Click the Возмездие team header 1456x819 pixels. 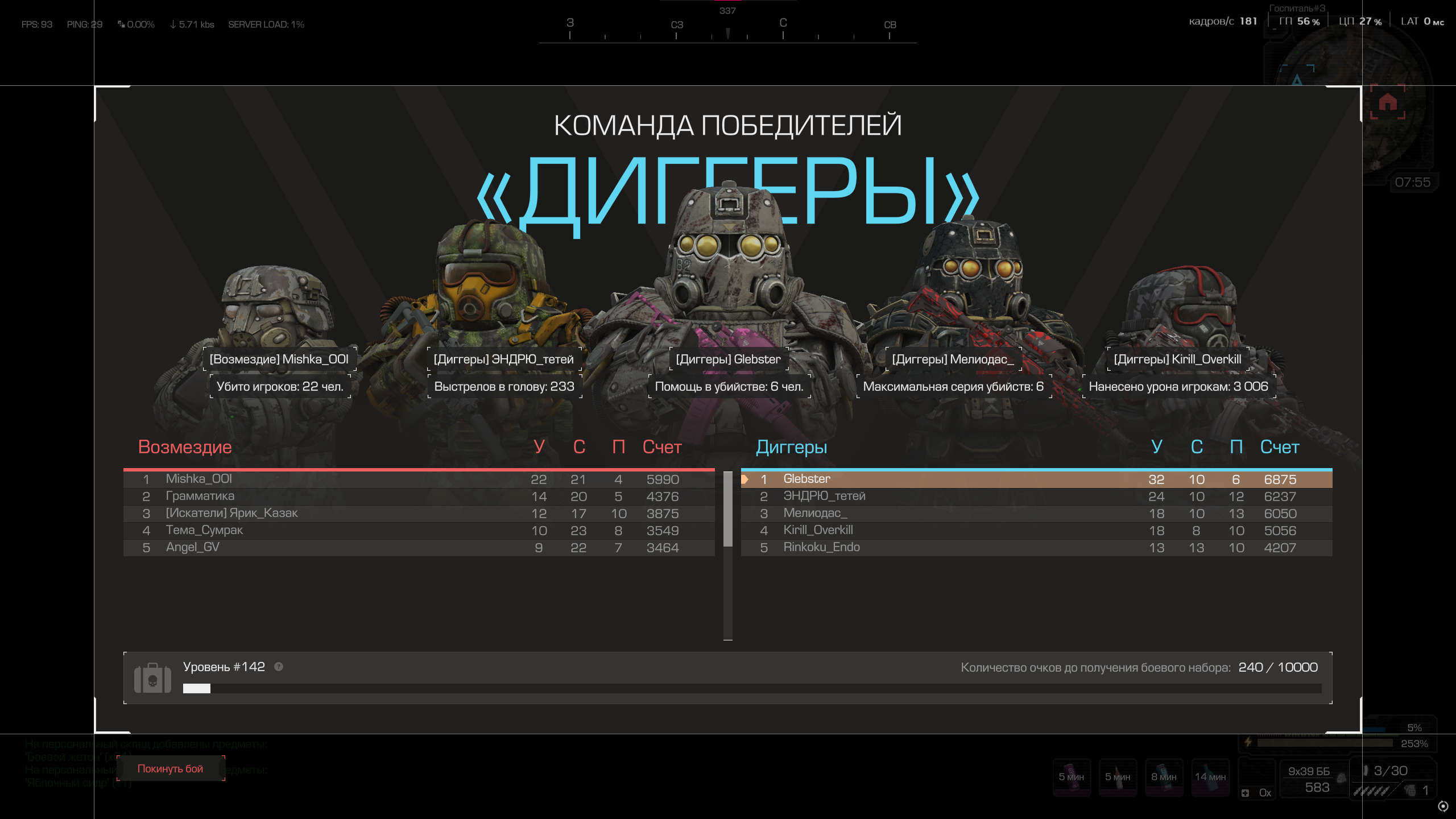(185, 447)
